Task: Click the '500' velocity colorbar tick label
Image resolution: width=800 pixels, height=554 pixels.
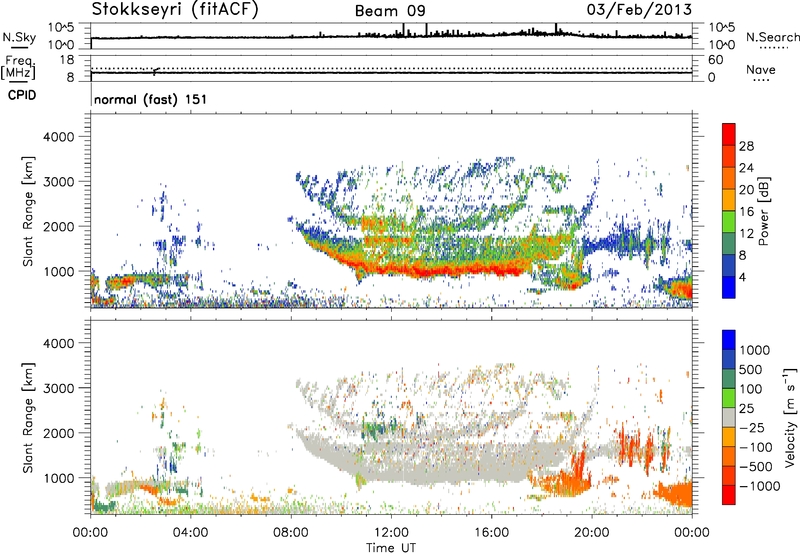Action: point(750,369)
